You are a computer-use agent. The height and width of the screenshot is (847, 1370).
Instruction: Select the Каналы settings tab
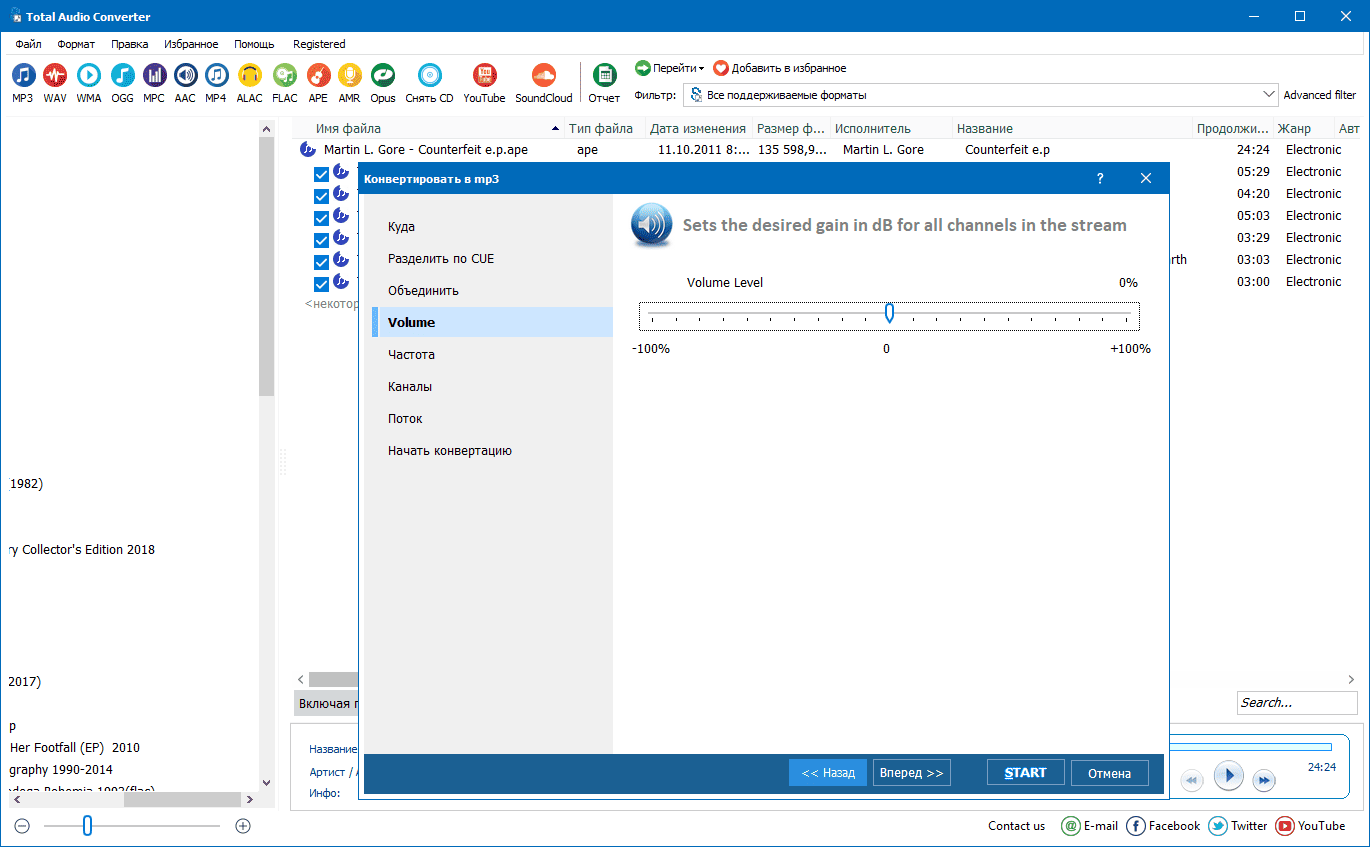point(410,387)
